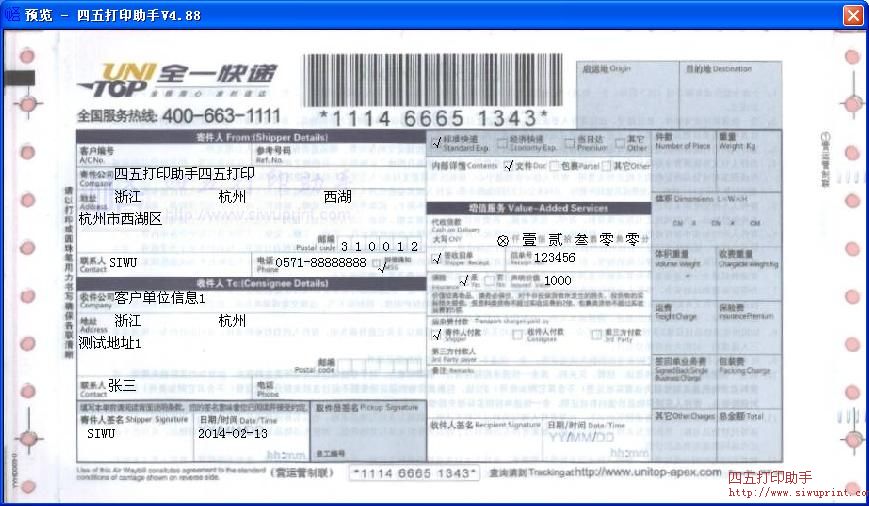
Task: Click the 增值服务 Value-Added Services header
Action: pos(539,208)
